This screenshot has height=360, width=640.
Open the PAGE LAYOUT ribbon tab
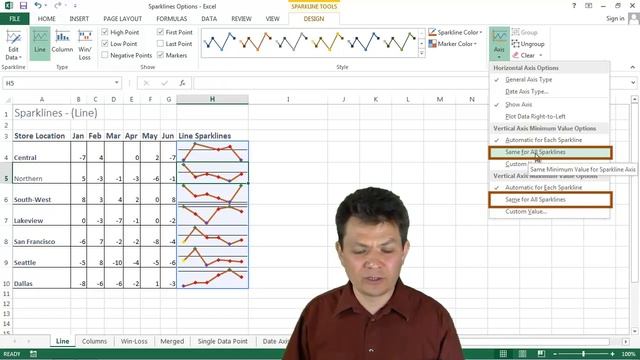pos(122,19)
